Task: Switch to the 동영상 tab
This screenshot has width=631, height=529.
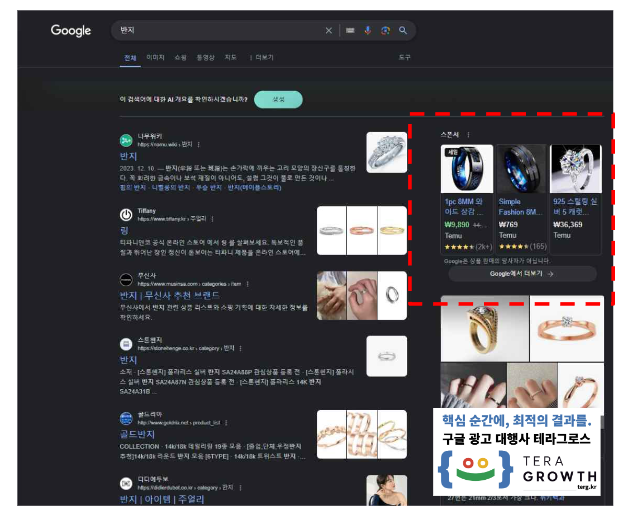Action: point(205,58)
